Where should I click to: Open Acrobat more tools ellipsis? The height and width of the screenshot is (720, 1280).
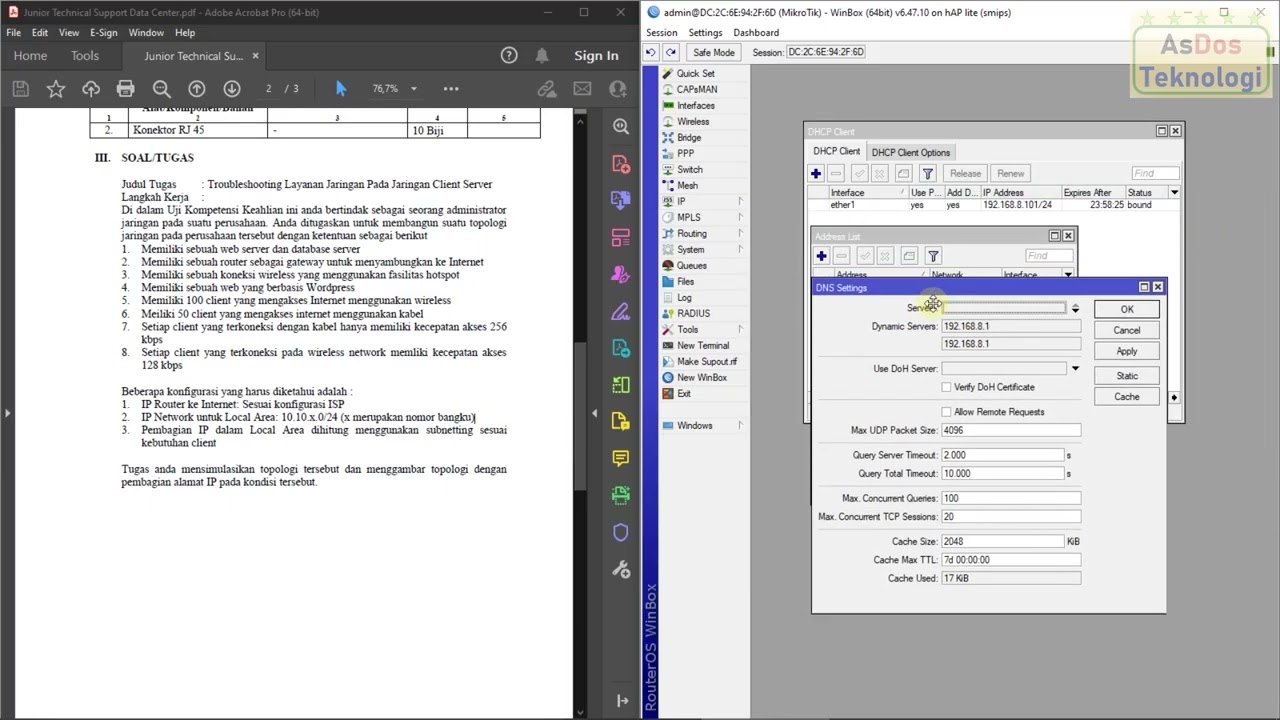tap(451, 89)
